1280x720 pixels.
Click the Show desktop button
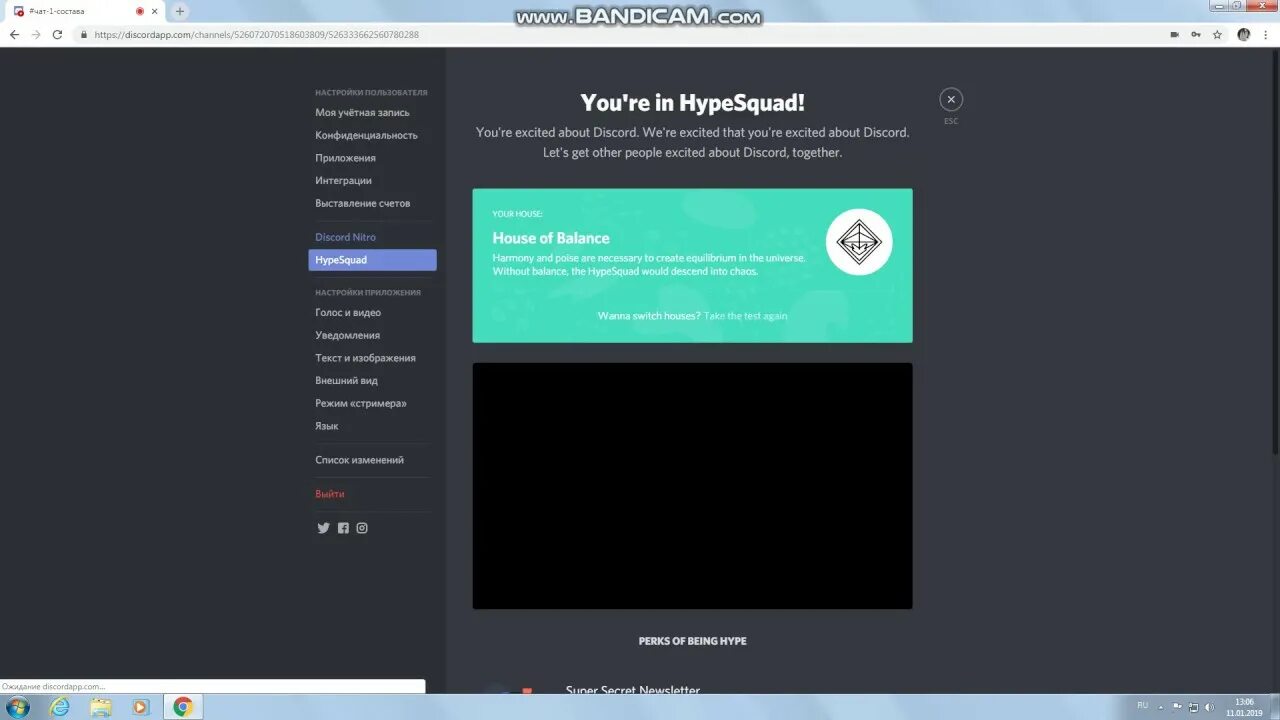[1274, 707]
